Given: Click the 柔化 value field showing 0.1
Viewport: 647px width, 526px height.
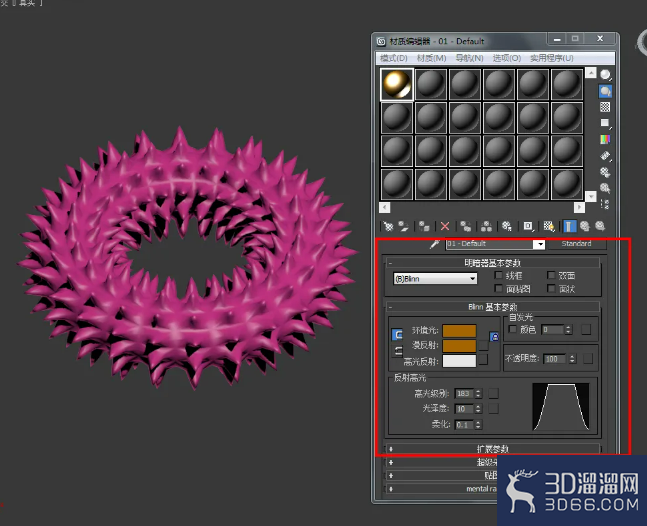Looking at the screenshot, I should pyautogui.click(x=464, y=425).
